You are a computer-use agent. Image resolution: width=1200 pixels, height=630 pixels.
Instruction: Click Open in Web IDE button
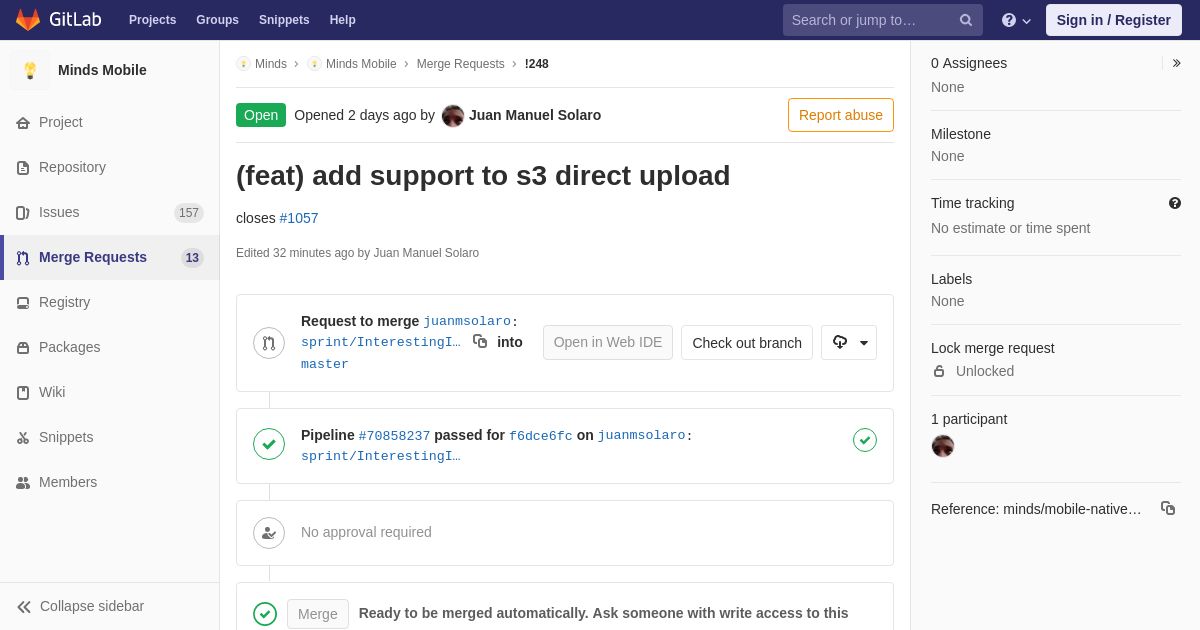[608, 343]
